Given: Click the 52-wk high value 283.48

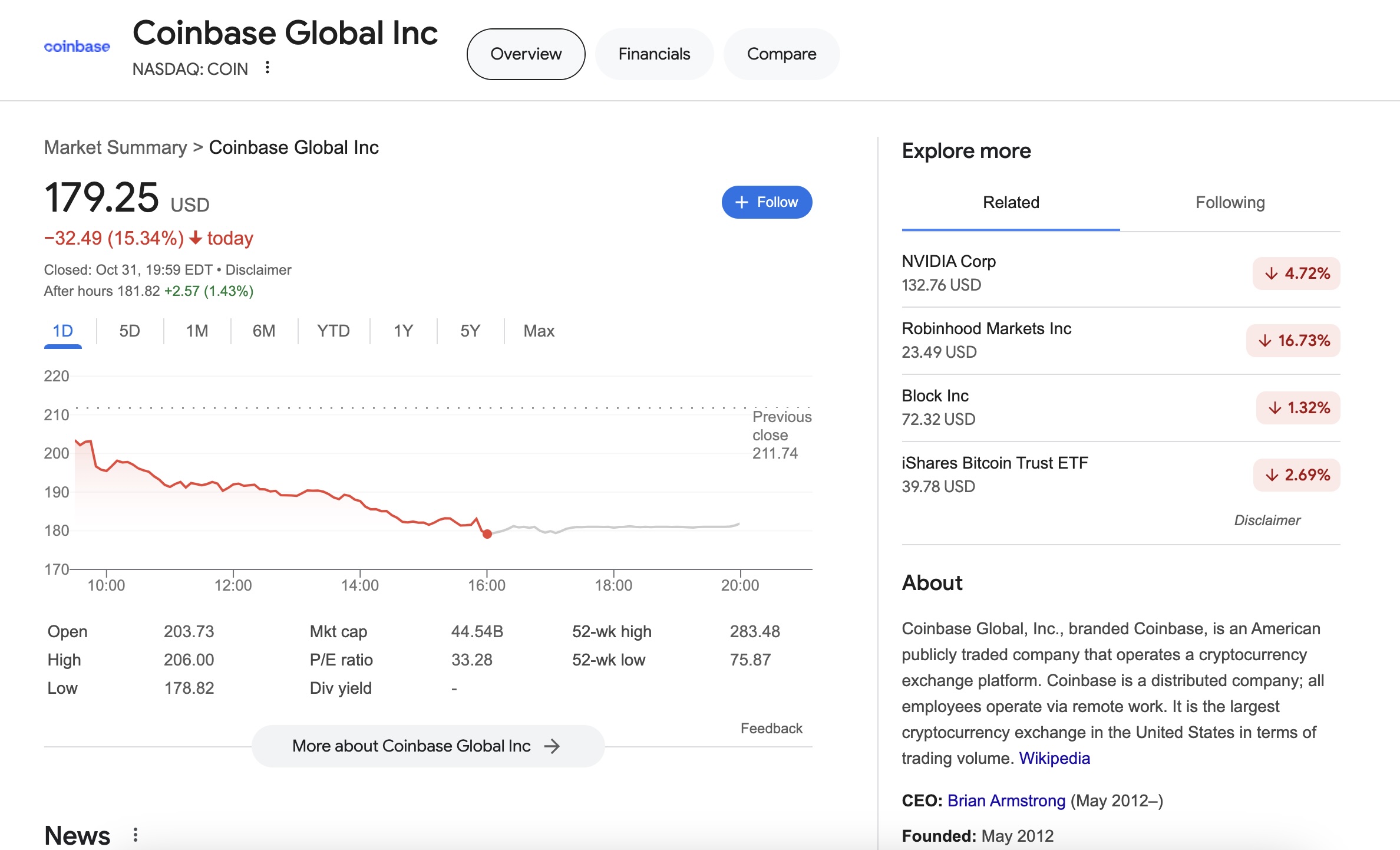Looking at the screenshot, I should [x=755, y=631].
